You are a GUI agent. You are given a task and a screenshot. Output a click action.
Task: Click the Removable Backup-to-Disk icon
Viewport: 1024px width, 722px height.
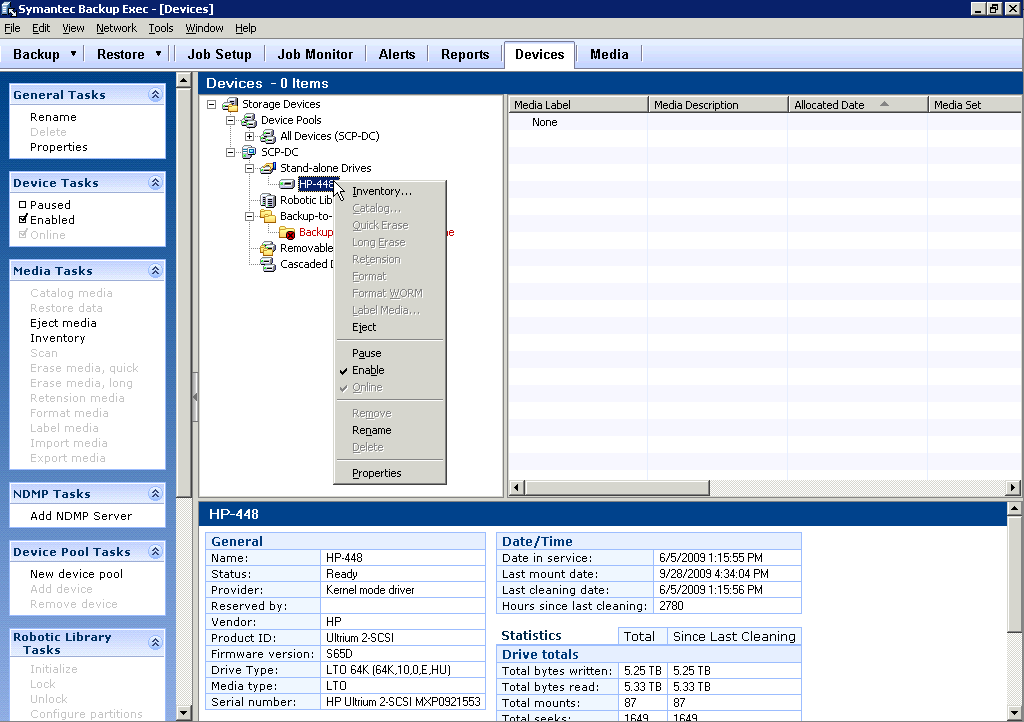click(x=268, y=247)
